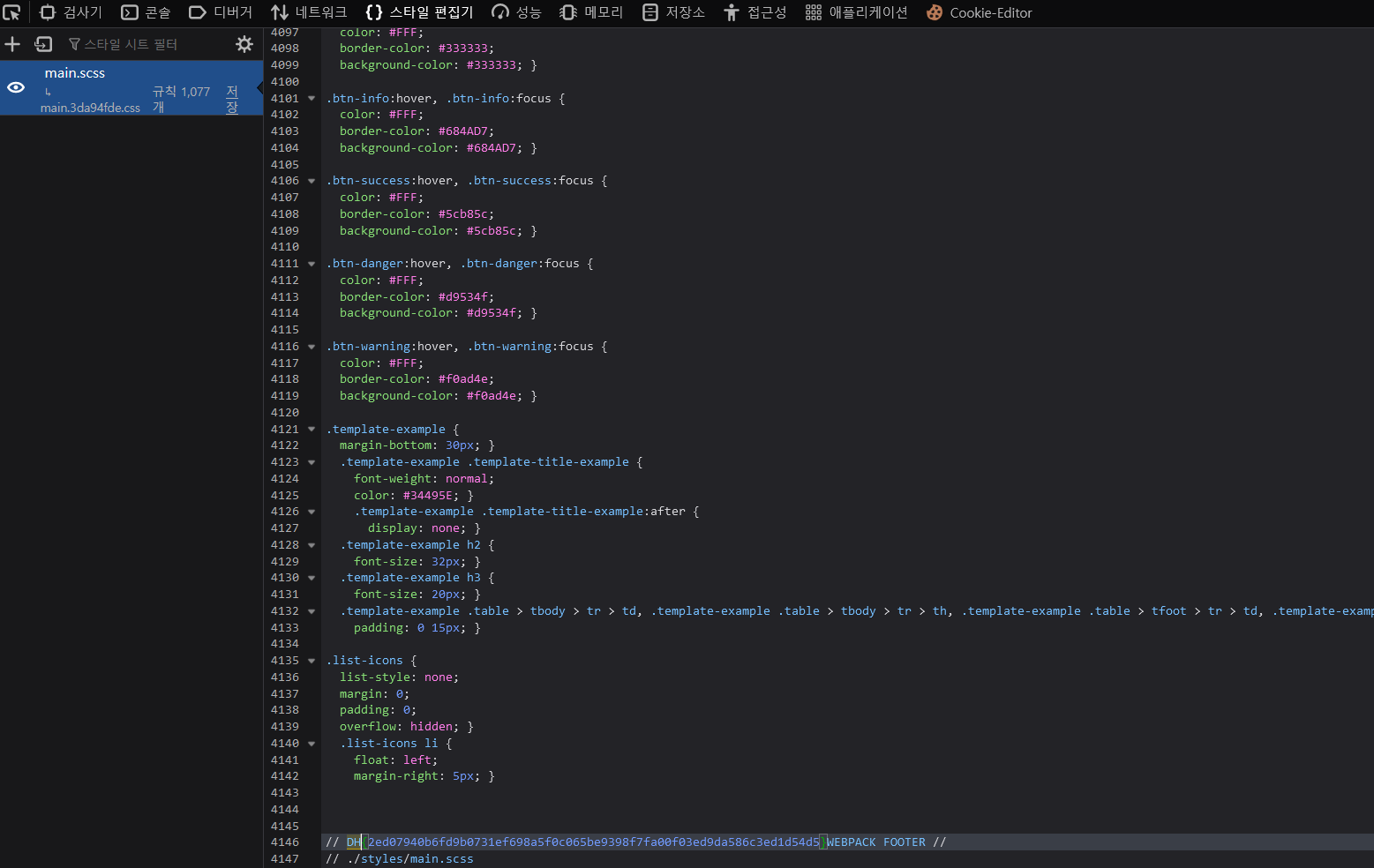Switch to the 애플리케이션 tab
1374x868 pixels.
click(x=856, y=12)
